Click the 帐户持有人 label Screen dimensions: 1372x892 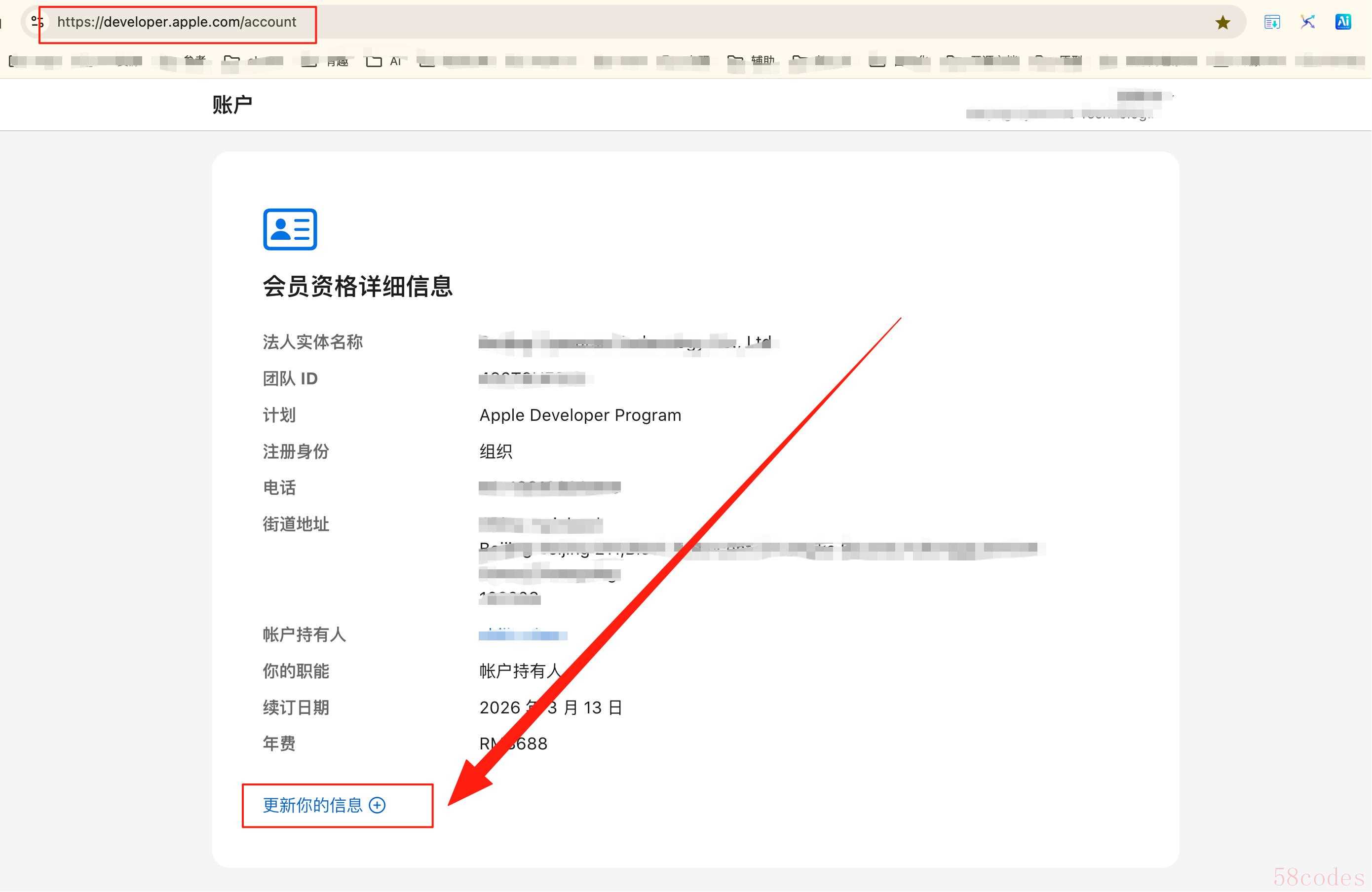point(305,634)
